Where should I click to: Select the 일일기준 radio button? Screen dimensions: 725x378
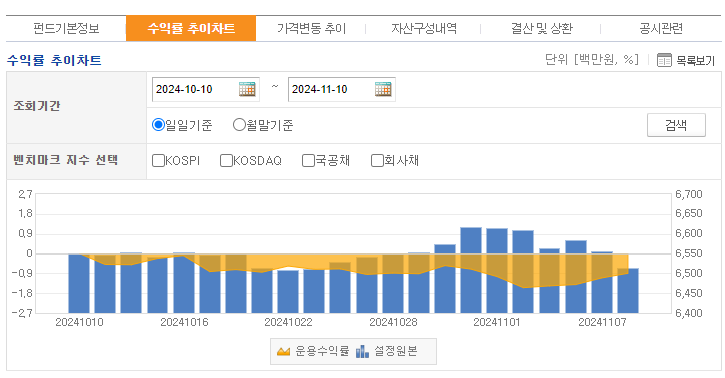[x=158, y=125]
